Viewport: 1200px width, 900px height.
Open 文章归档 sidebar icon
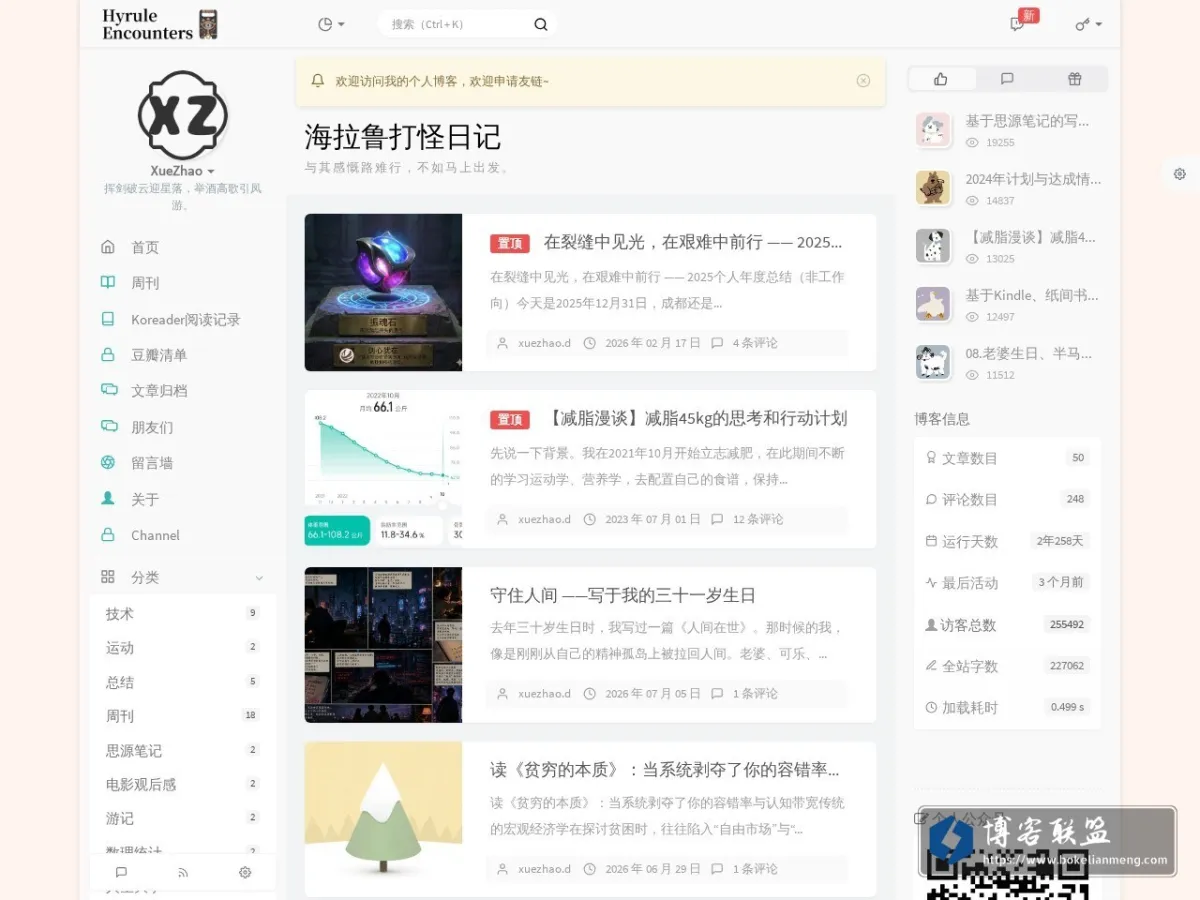pyautogui.click(x=108, y=391)
